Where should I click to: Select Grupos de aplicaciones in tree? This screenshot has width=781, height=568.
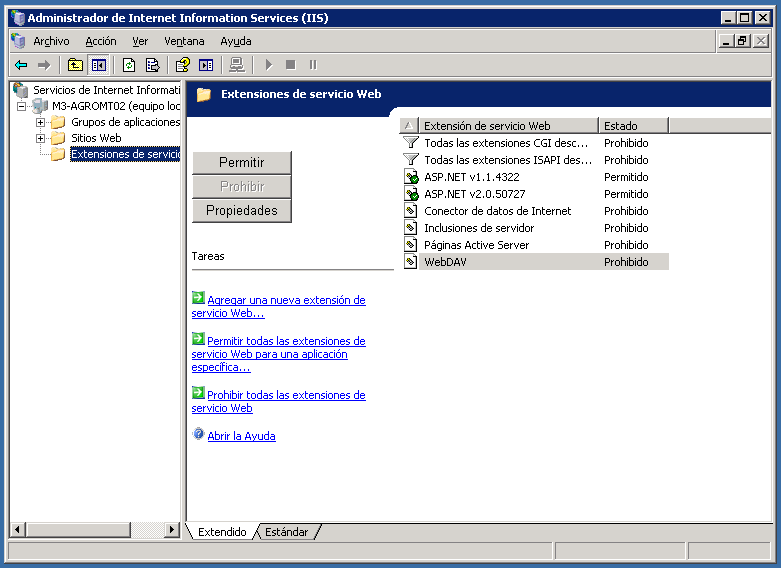(125, 122)
